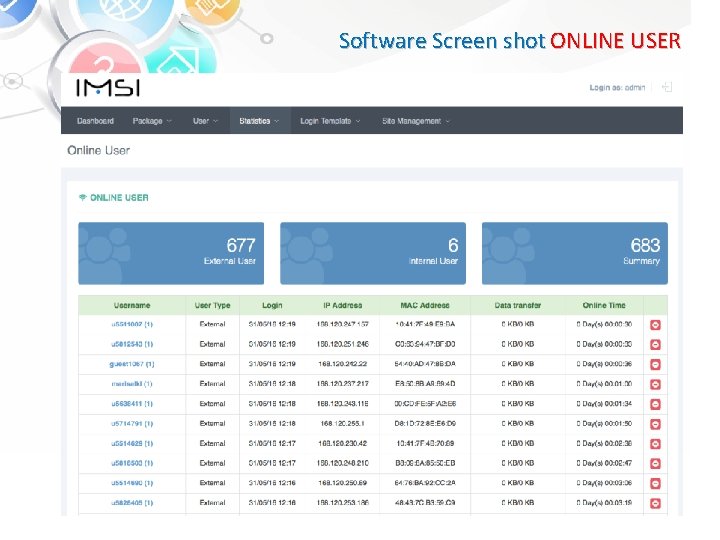Screen dimensions: 720x540
Task: Disconnect user with online time 00:01:34
Action: click(655, 405)
